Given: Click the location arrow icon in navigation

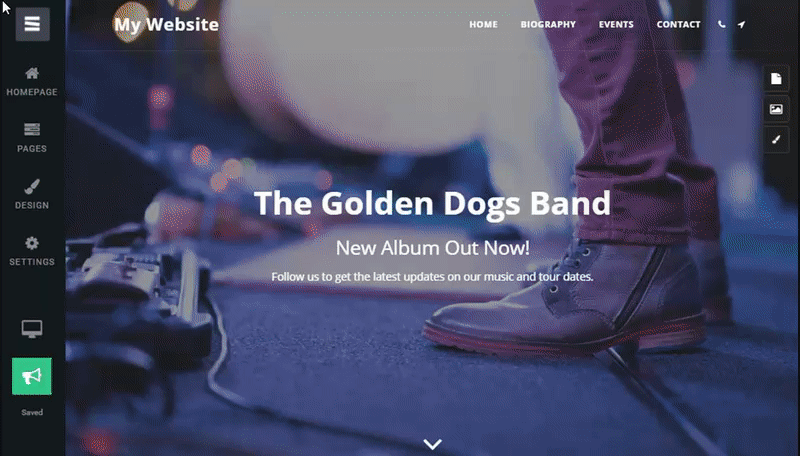Looking at the screenshot, I should (741, 24).
